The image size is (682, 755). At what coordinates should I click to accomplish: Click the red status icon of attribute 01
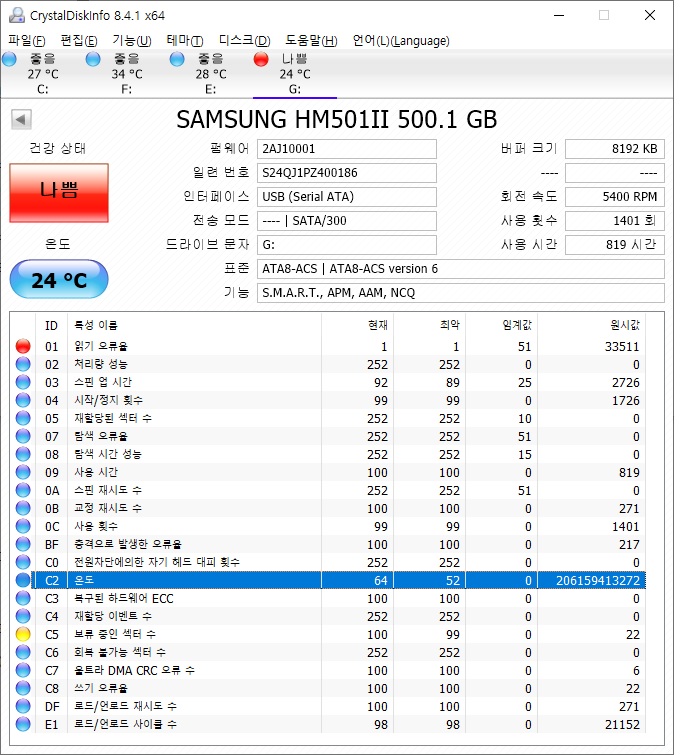(x=23, y=346)
